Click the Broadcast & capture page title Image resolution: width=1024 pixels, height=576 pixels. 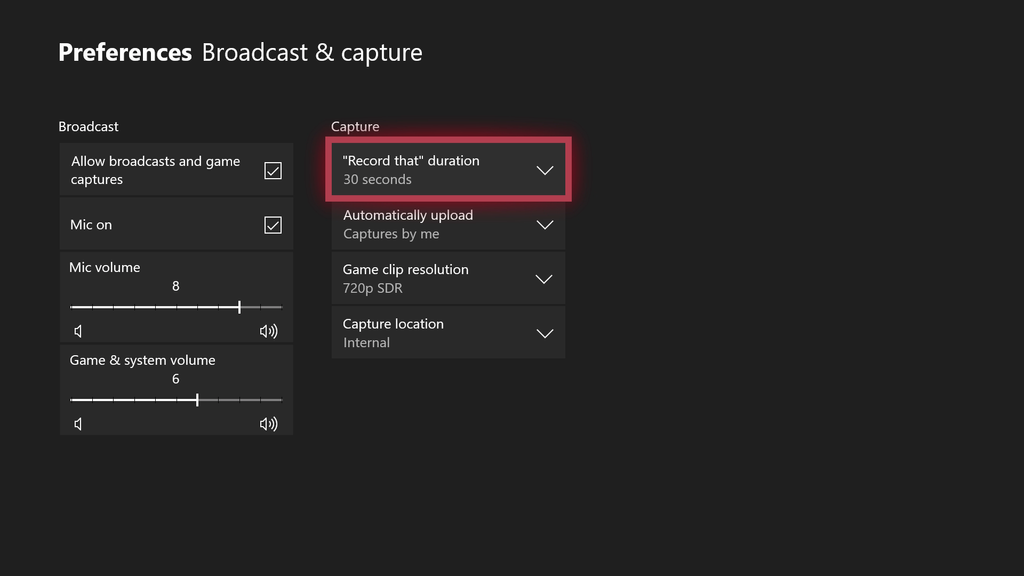(312, 52)
